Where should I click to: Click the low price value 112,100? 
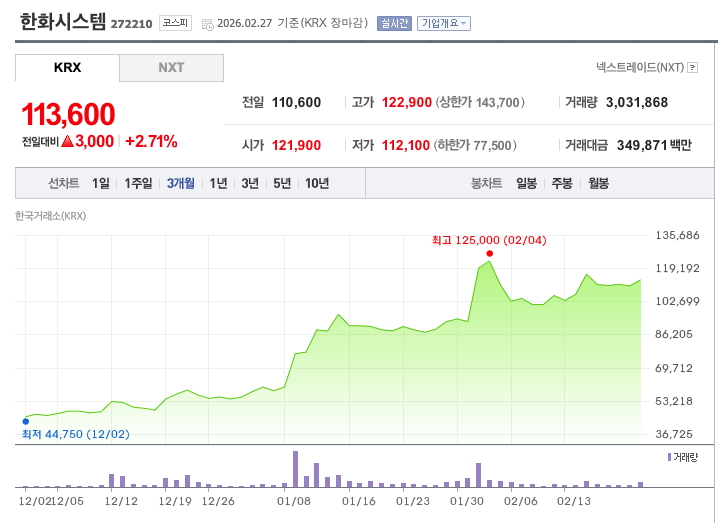pos(406,146)
